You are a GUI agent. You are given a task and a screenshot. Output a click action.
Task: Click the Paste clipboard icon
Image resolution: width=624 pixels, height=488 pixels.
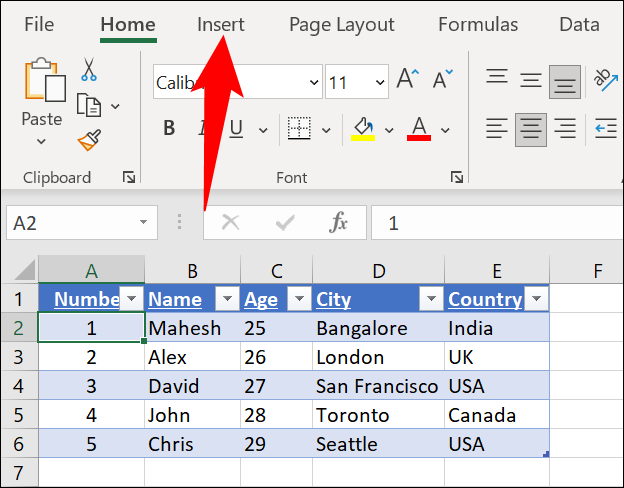point(42,84)
